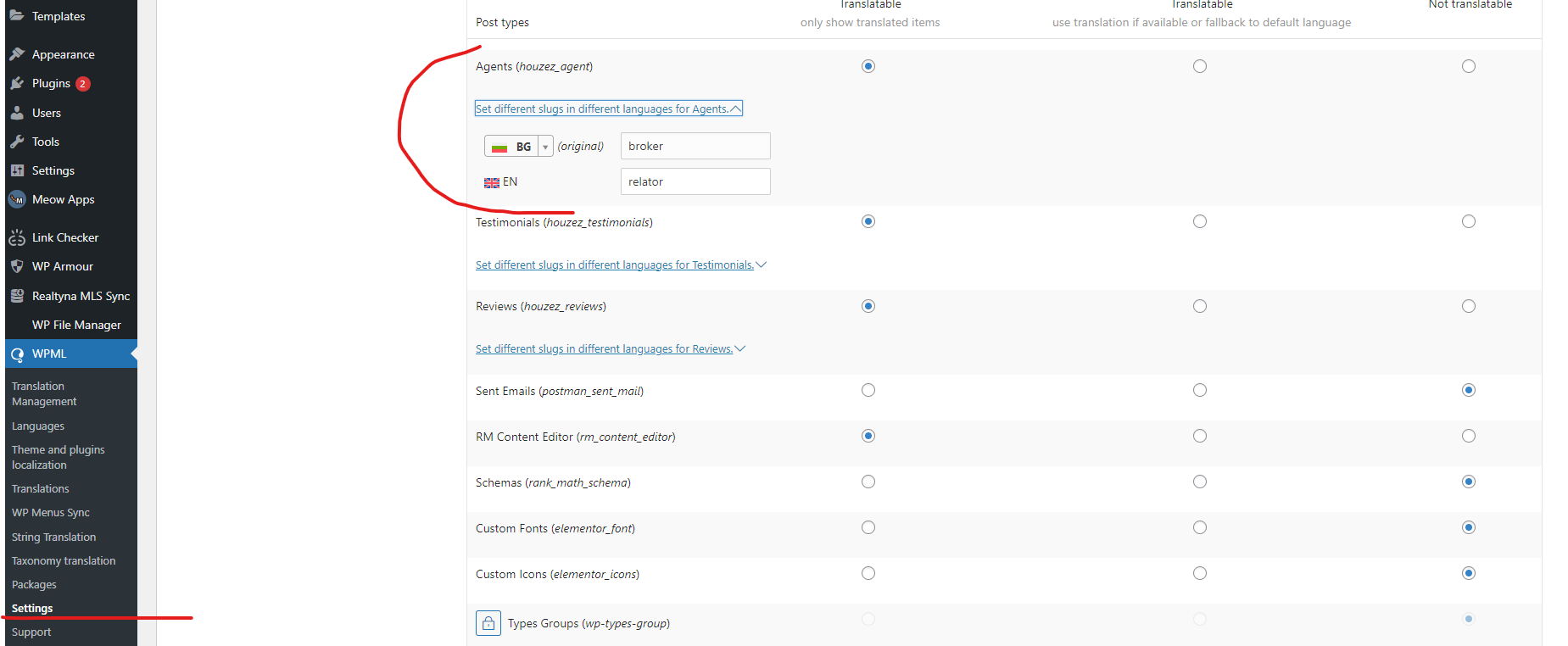The height and width of the screenshot is (646, 1568).
Task: Click the WP Armour shield icon
Action: click(x=17, y=266)
